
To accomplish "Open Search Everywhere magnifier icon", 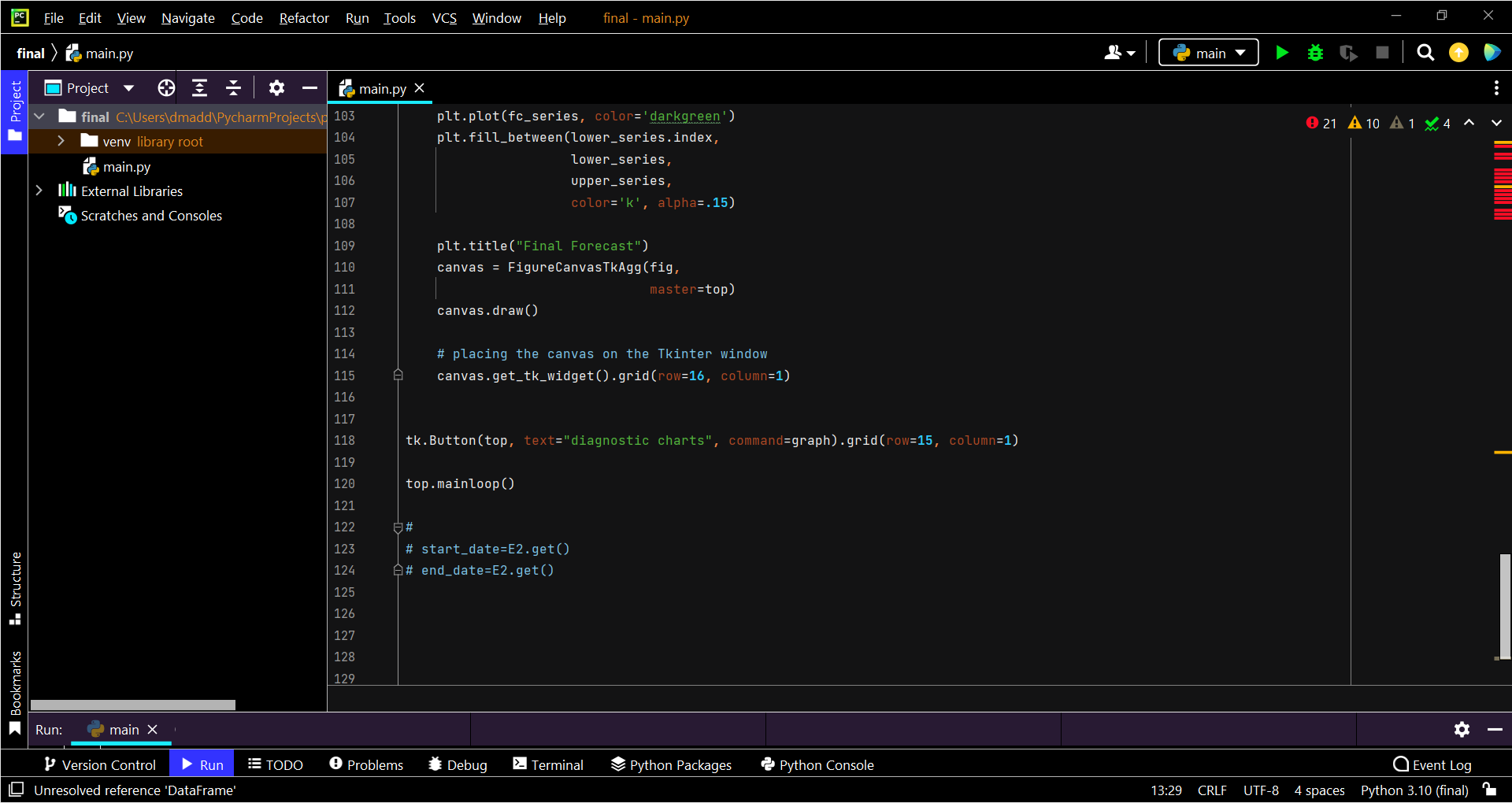I will [x=1425, y=53].
